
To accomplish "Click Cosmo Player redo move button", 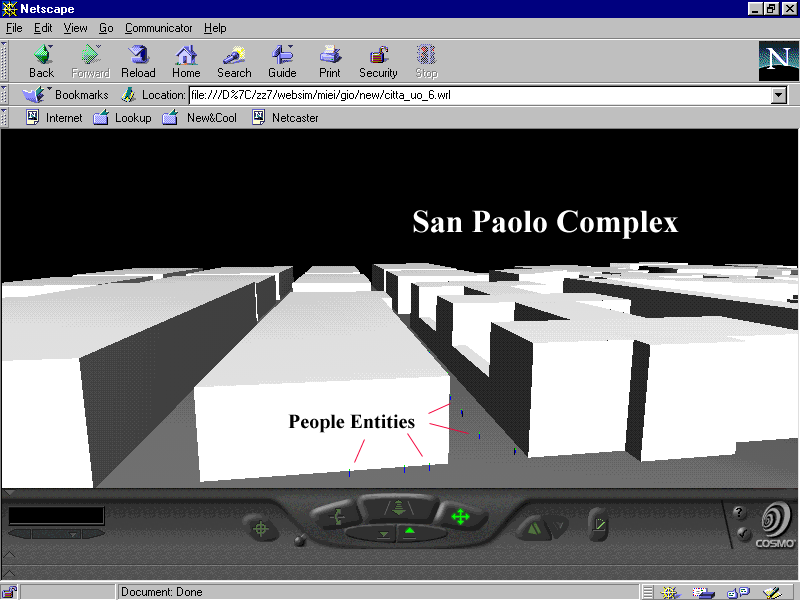I will coord(559,525).
